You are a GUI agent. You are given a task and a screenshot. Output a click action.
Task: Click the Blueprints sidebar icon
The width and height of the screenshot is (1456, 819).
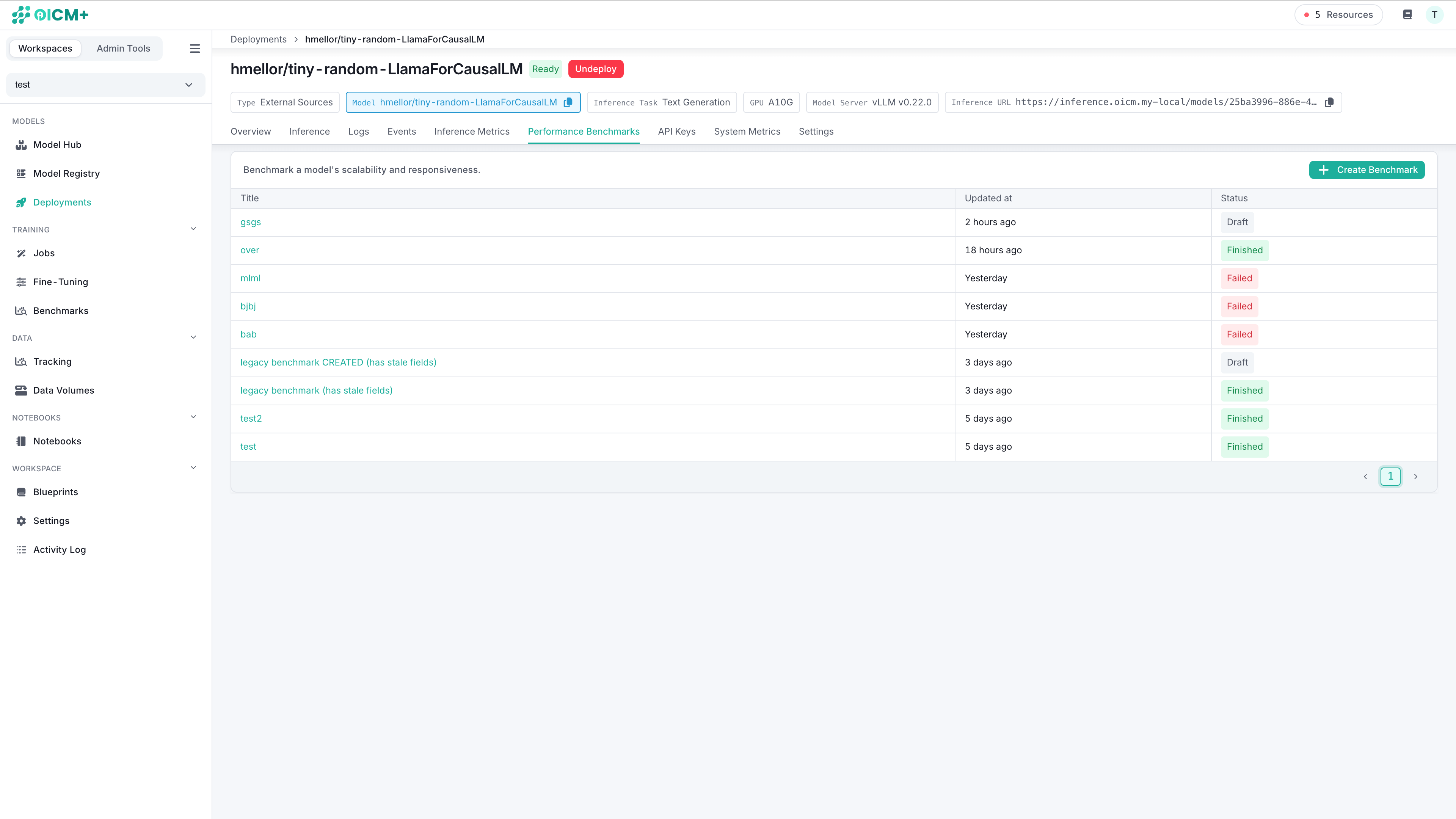pyautogui.click(x=21, y=492)
